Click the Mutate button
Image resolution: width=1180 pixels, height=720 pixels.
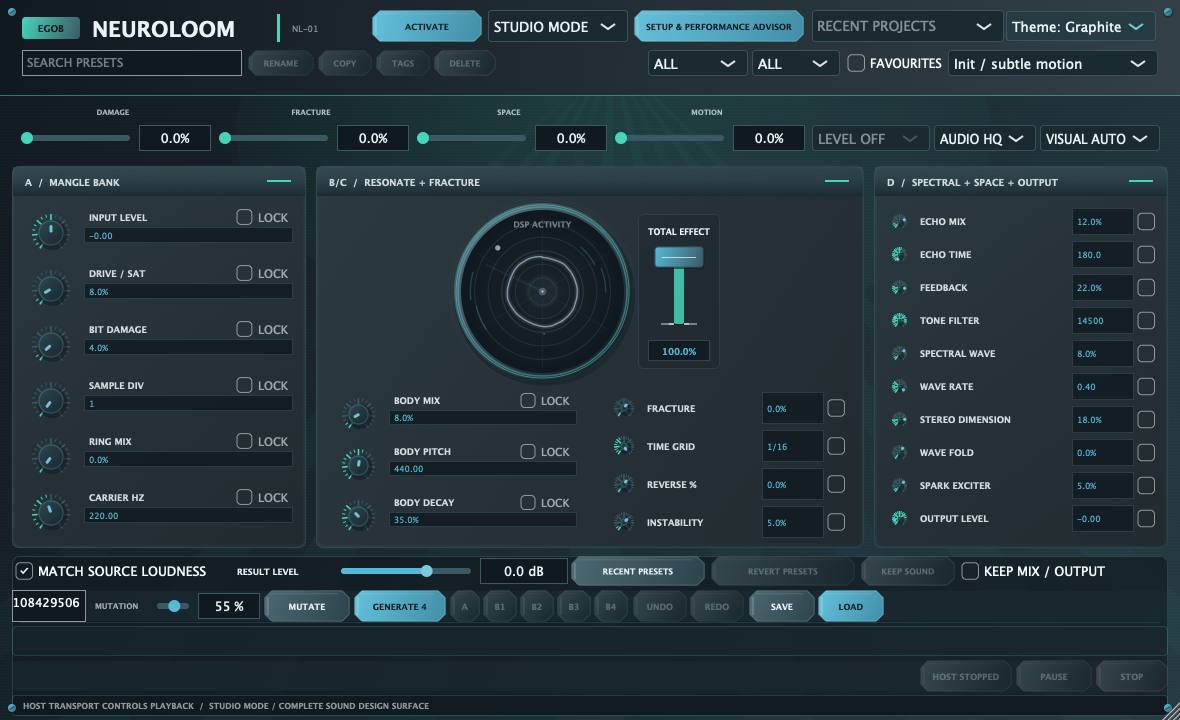307,606
